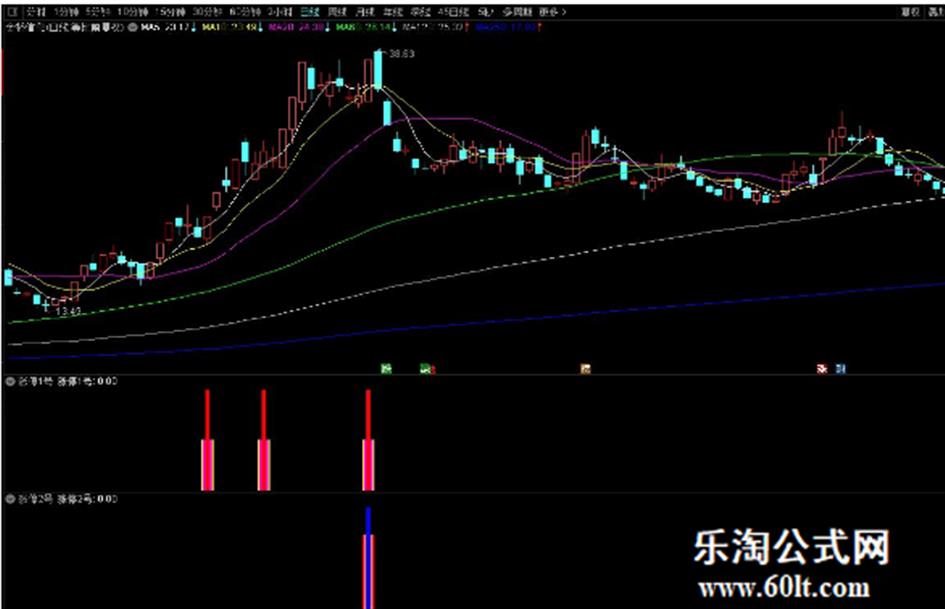Open the 多周期 multi-period view

tap(517, 11)
